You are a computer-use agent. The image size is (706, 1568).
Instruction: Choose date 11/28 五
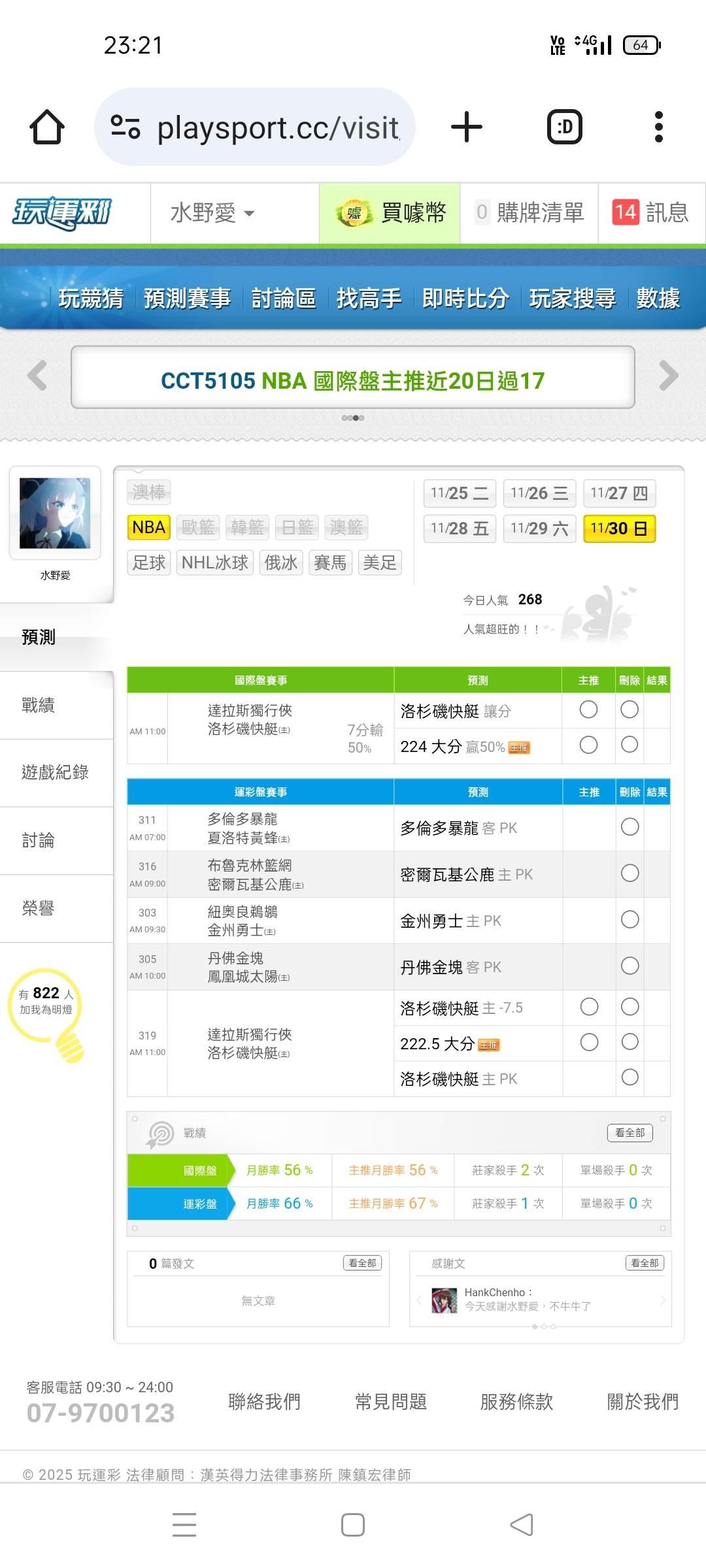click(x=460, y=529)
